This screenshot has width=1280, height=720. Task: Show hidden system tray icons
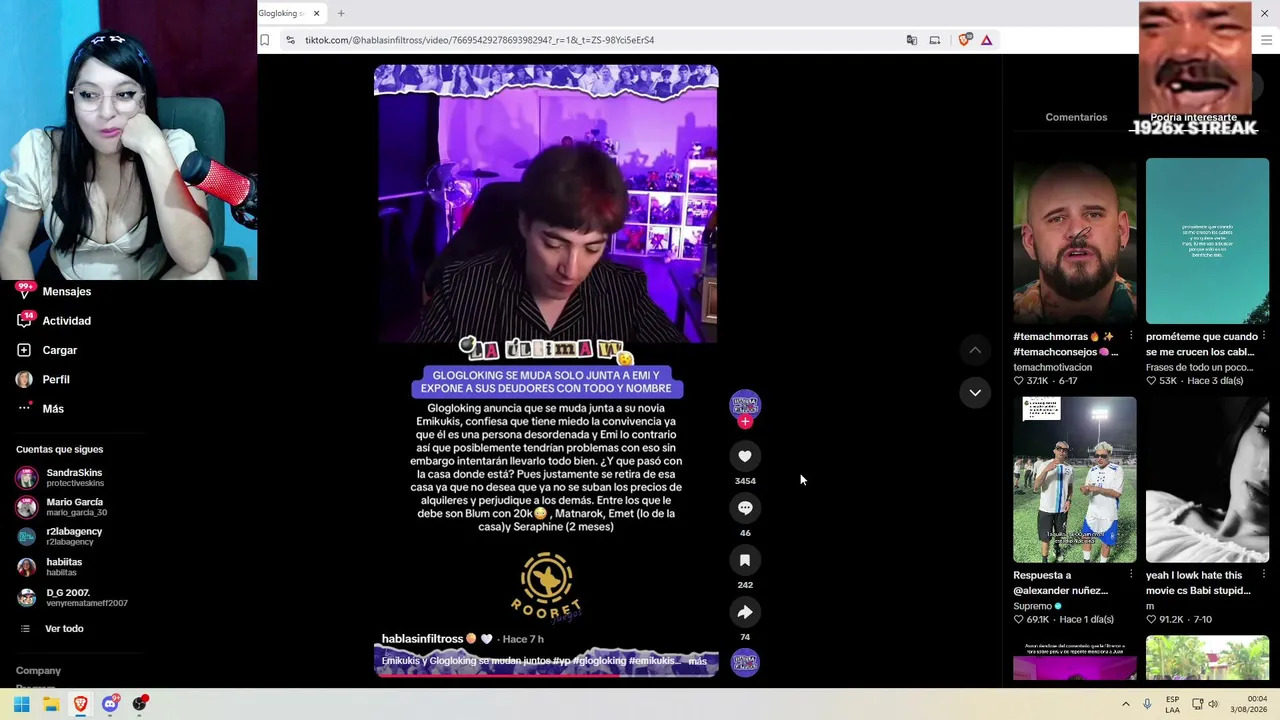pos(1125,704)
